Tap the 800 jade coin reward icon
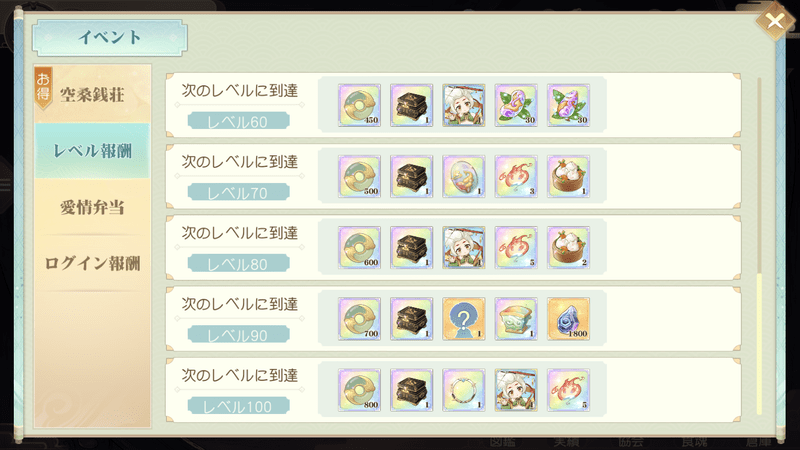This screenshot has height=450, width=800. click(x=359, y=390)
